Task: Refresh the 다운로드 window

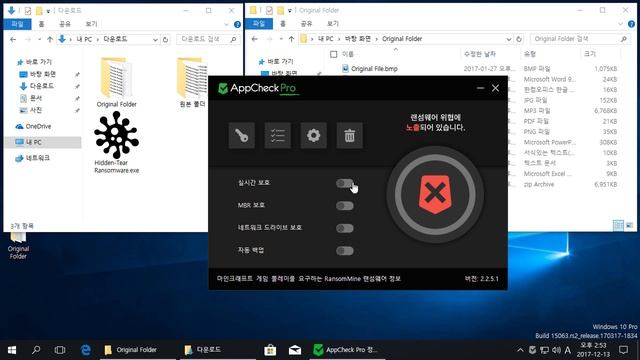Action: (165, 40)
